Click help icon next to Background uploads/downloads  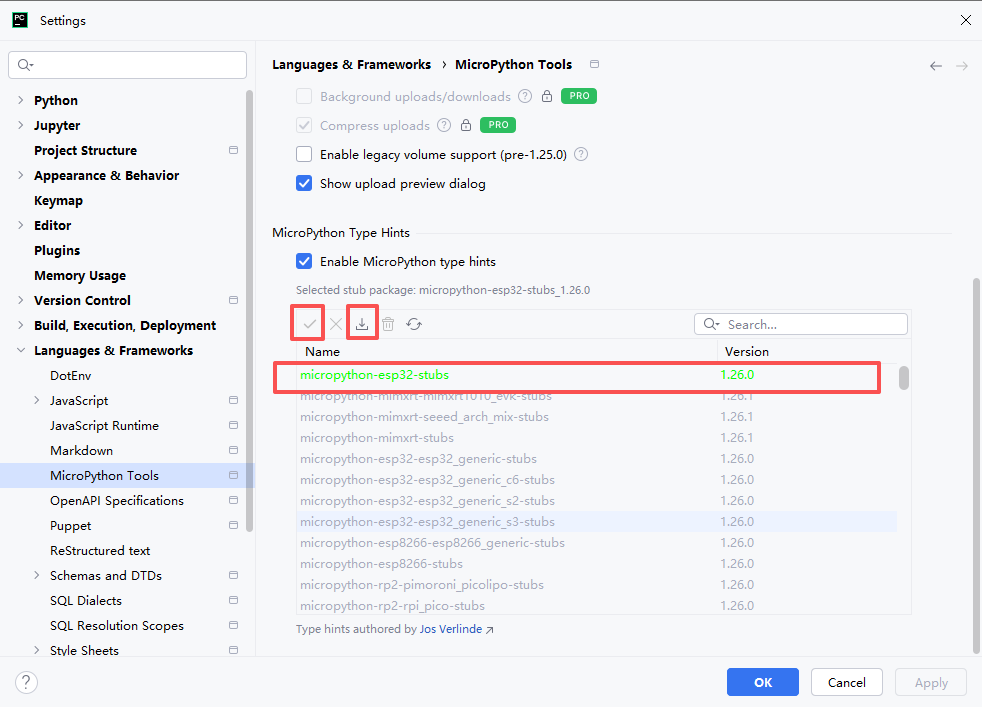click(525, 96)
